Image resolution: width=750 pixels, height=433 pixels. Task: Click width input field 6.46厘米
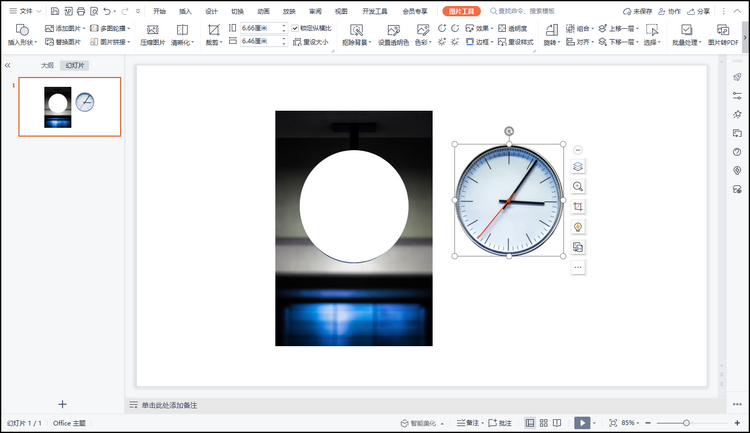(260, 42)
